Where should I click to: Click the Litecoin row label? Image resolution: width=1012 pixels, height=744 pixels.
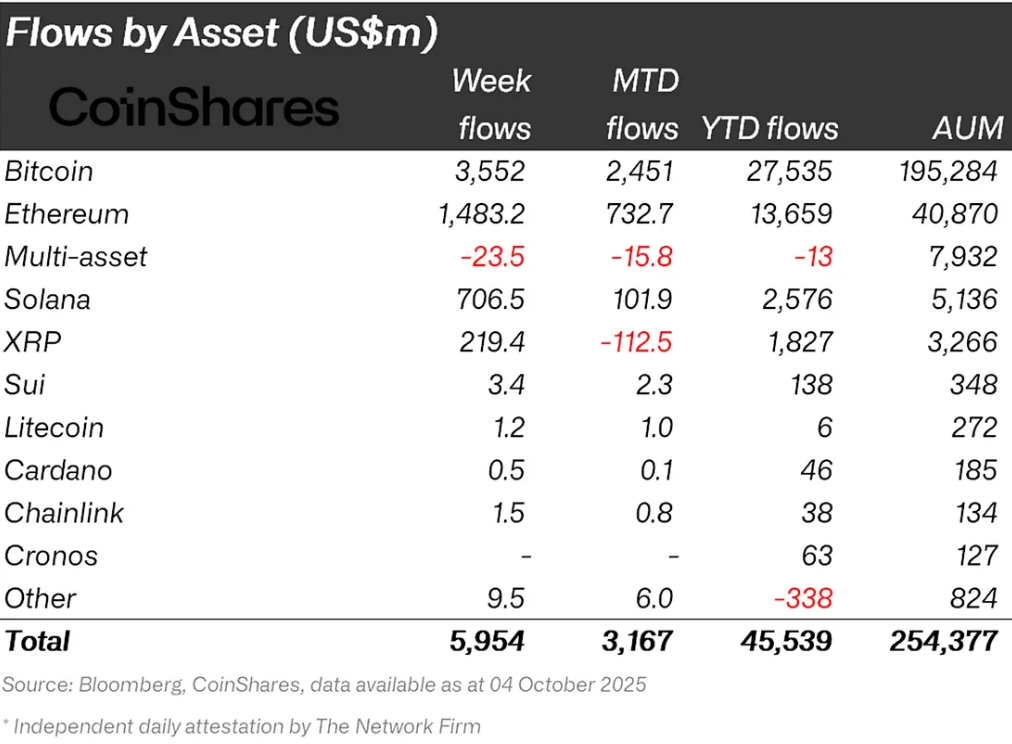point(54,428)
